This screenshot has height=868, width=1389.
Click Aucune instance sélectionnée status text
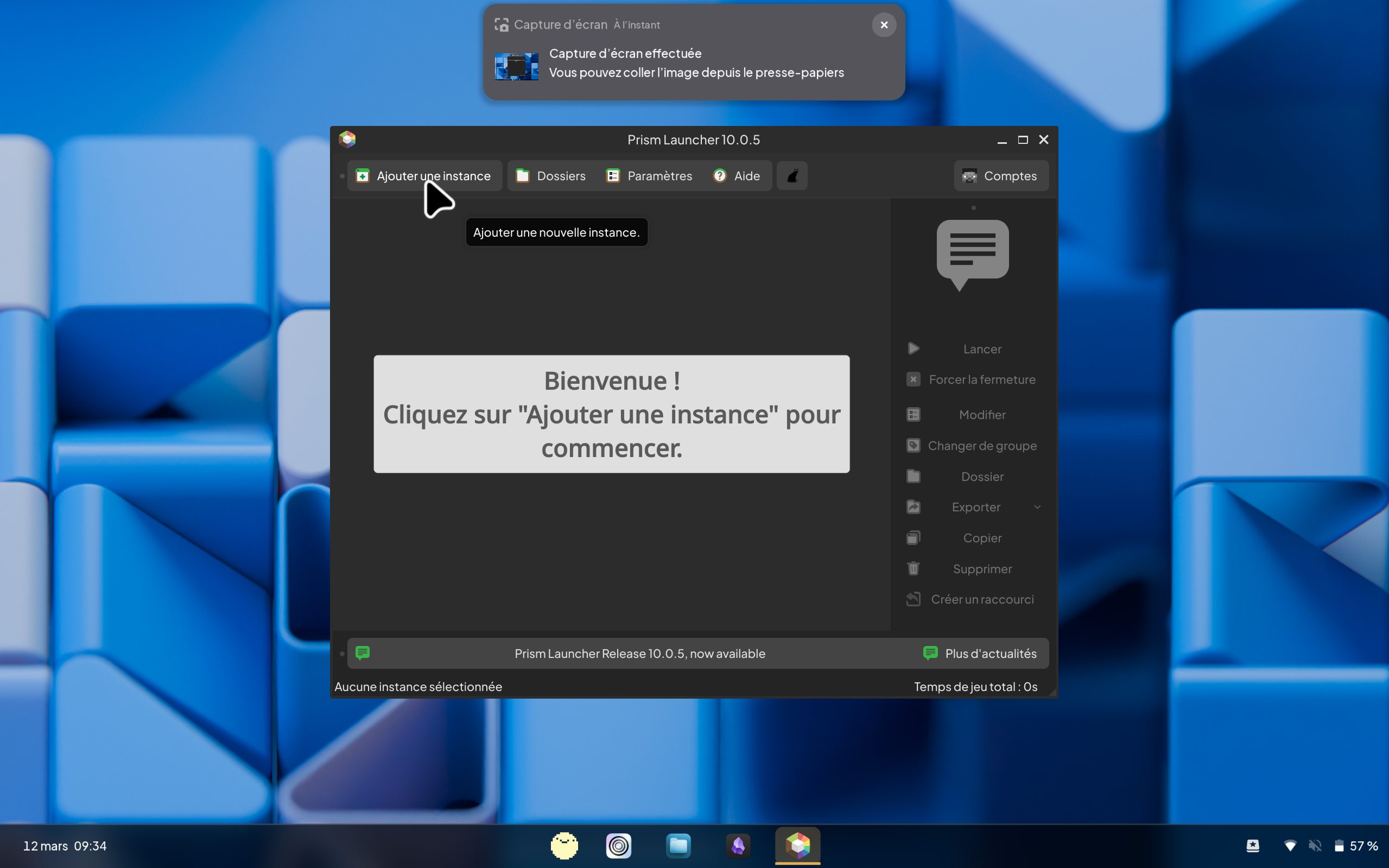[x=418, y=687]
